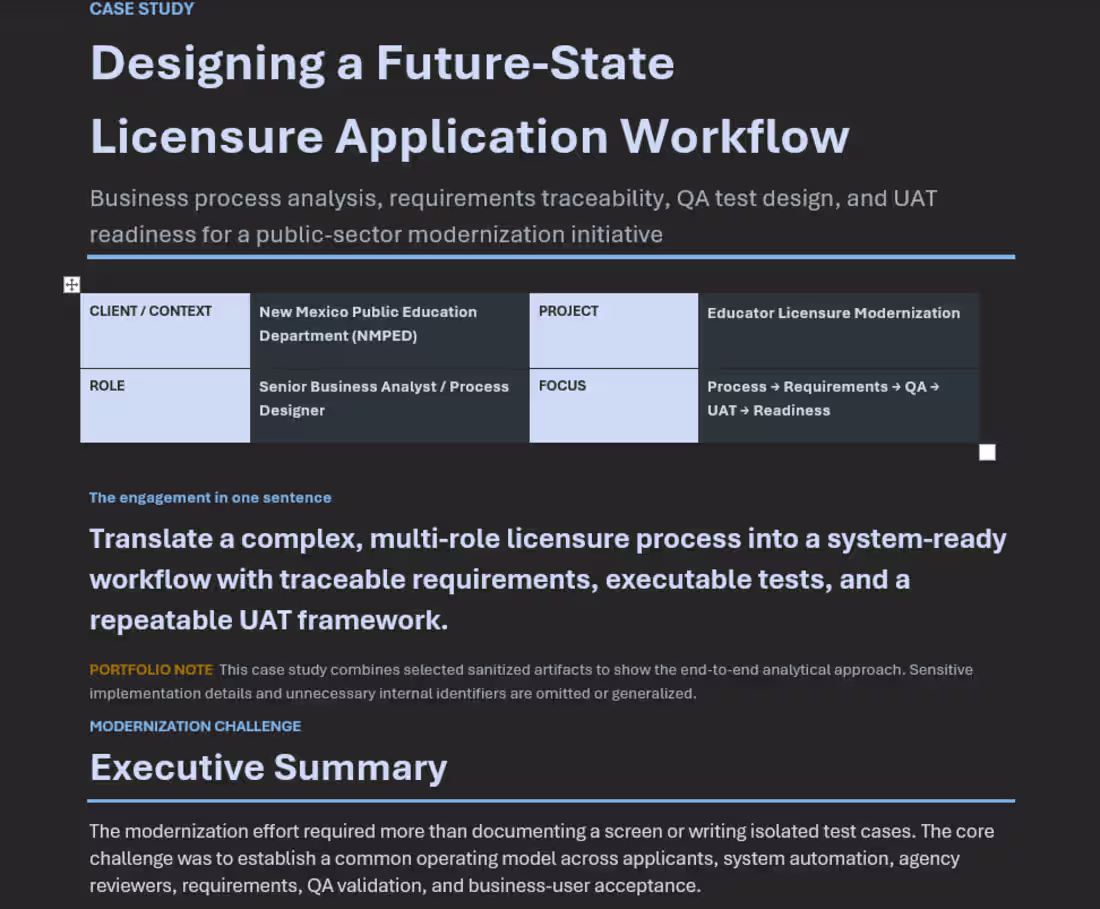Click the title line 'Licensure Application Workflow'
The image size is (1100, 909).
click(x=469, y=136)
